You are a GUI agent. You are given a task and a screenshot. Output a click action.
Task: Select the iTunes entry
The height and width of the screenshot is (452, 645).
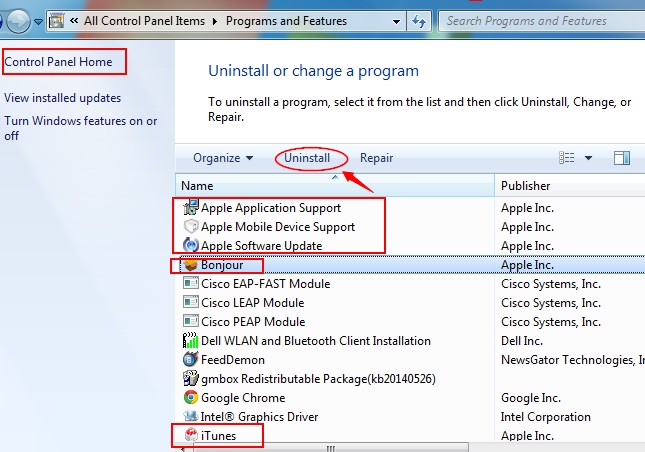point(218,435)
